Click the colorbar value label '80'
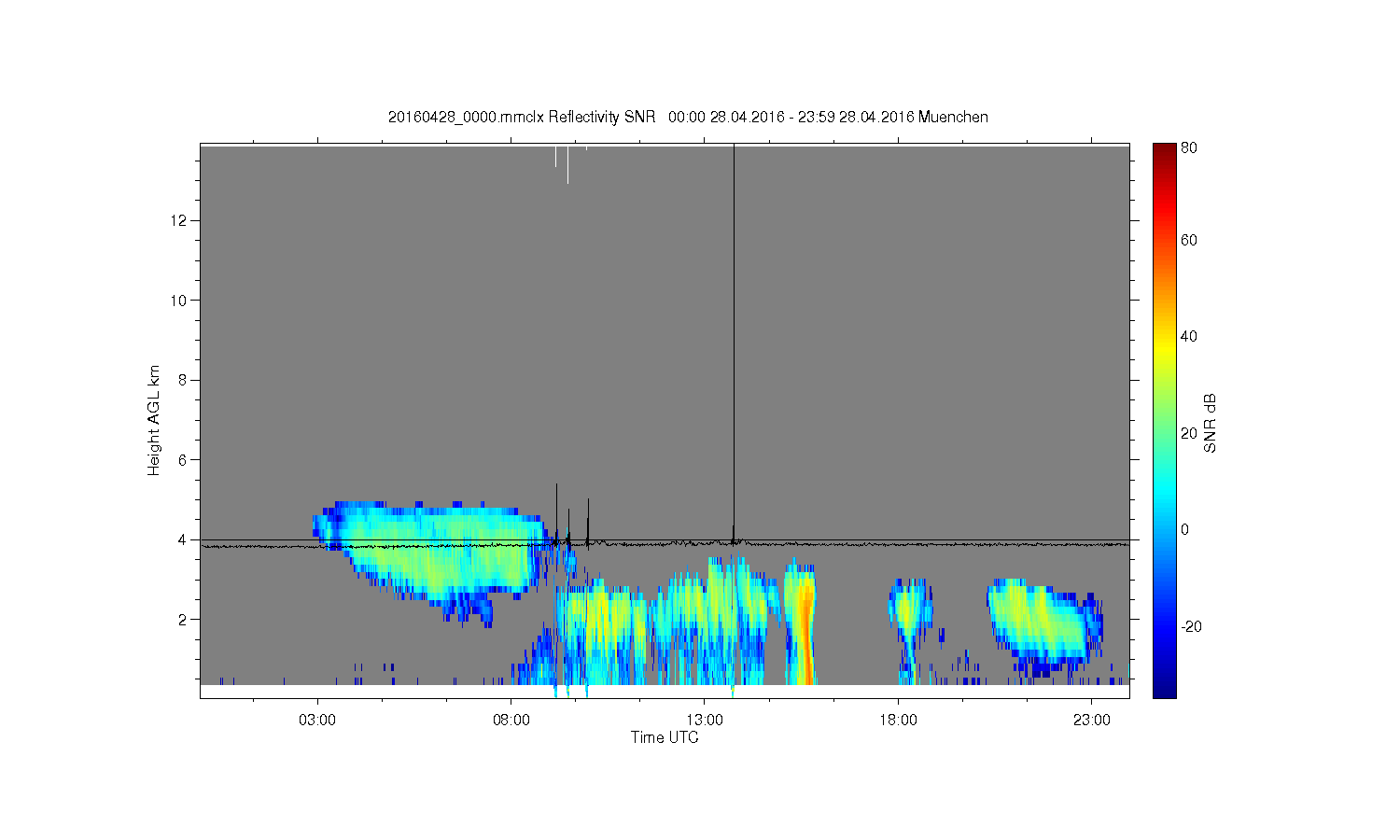1400x840 pixels. coord(1189,147)
